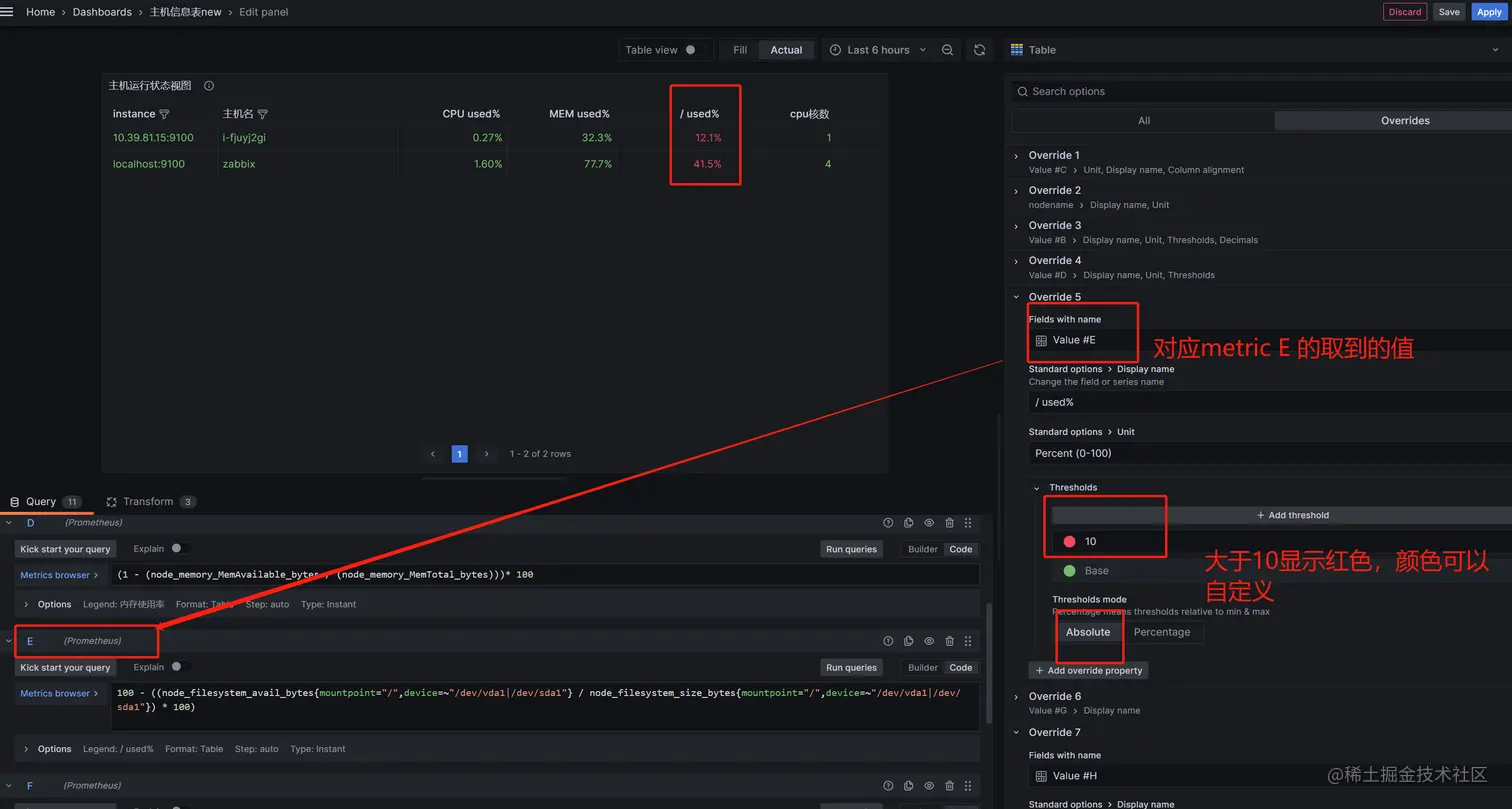Grab the reorder handle of query F

point(968,786)
